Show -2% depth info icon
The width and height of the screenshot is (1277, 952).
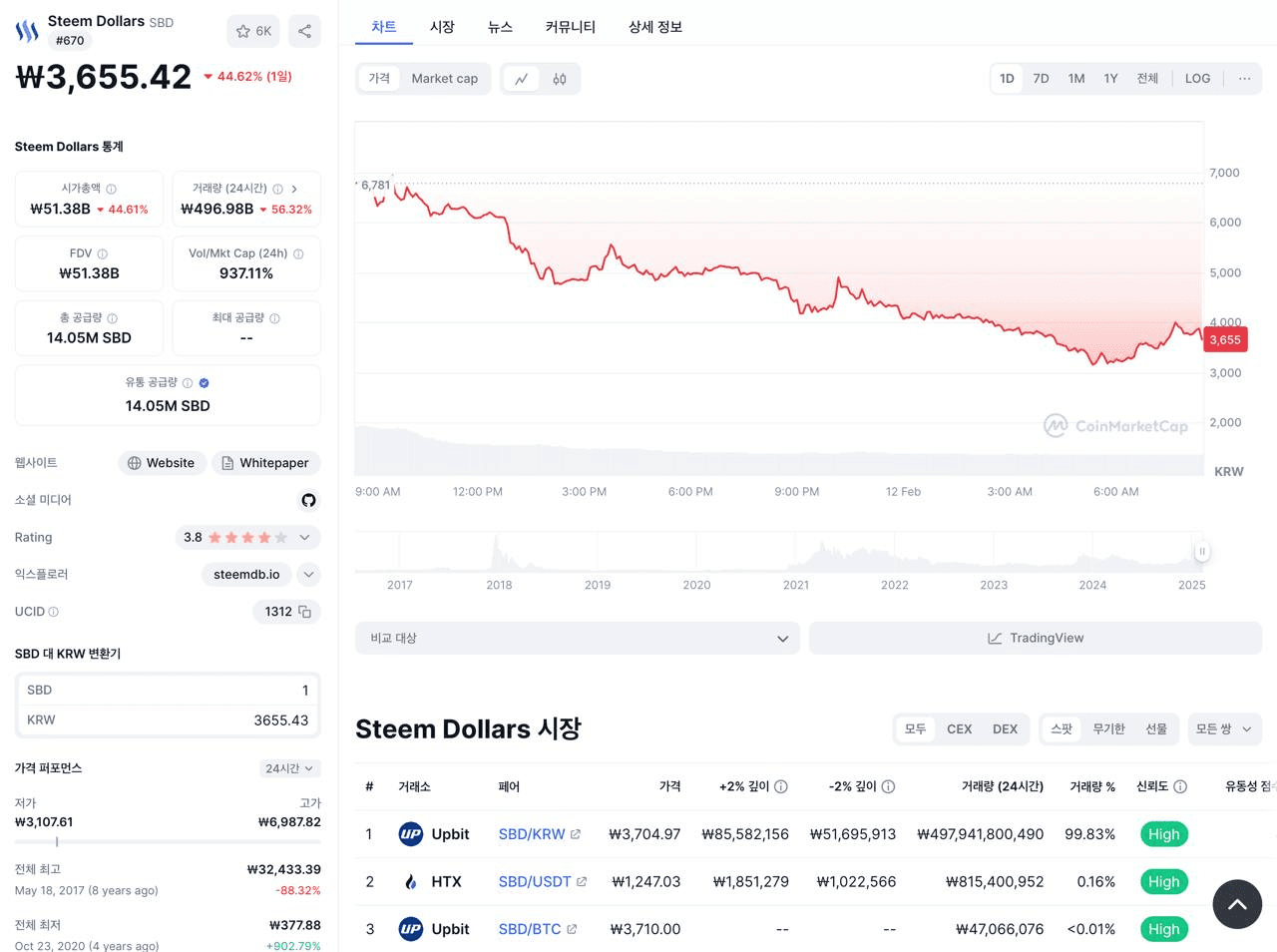[x=888, y=786]
